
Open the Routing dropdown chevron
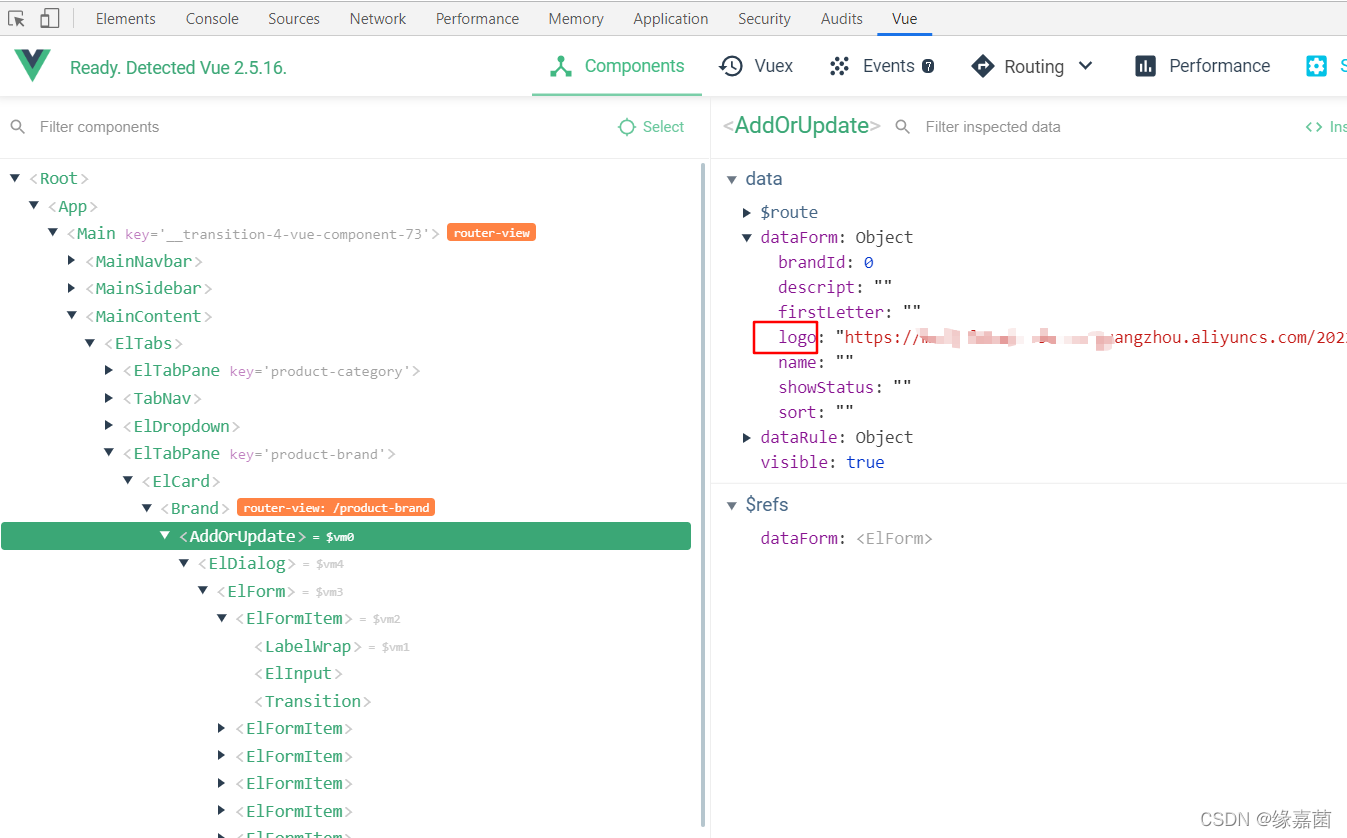[1086, 66]
